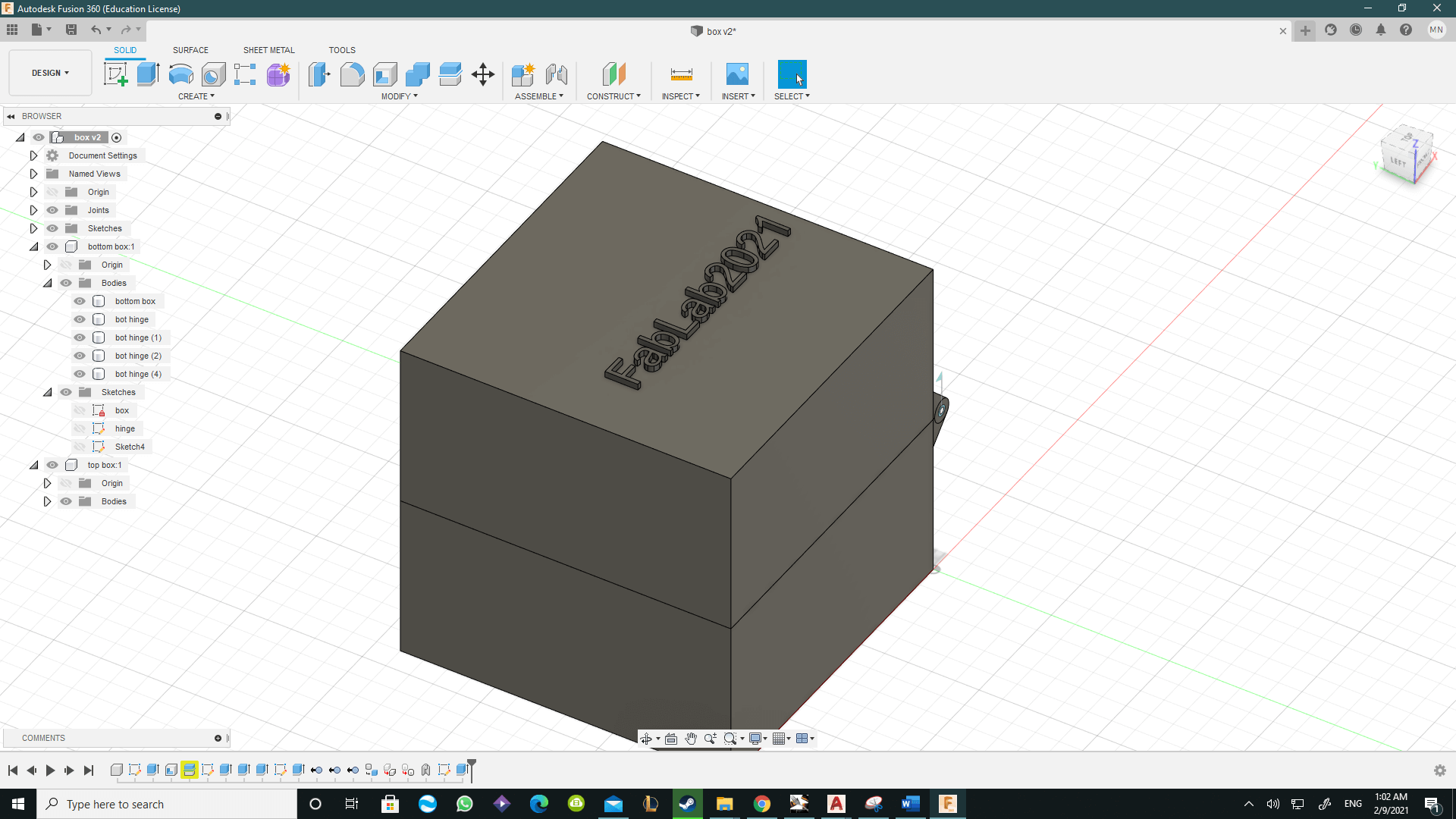Viewport: 1456px width, 819px height.
Task: Open the Notifications bell
Action: click(1381, 30)
